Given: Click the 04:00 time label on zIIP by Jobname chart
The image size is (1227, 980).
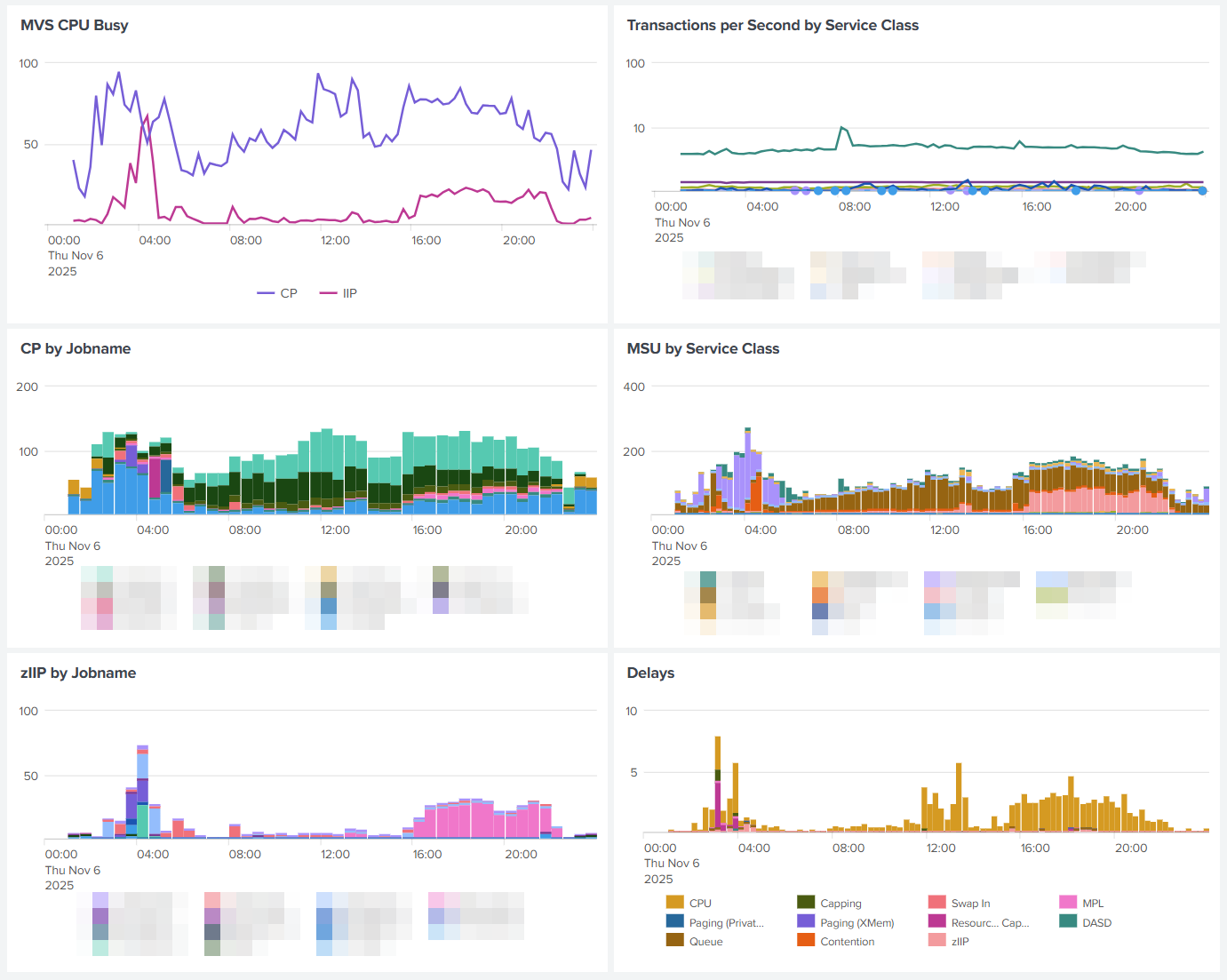Looking at the screenshot, I should point(153,854).
